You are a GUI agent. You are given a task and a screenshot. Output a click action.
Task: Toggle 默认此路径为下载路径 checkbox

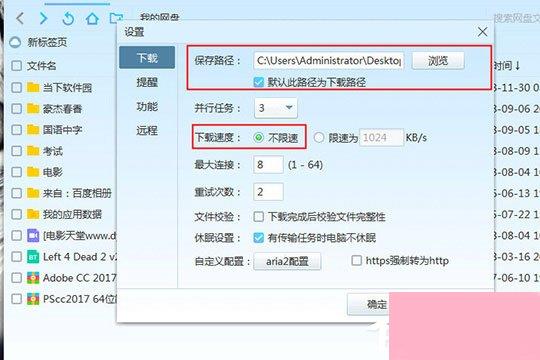tap(258, 82)
